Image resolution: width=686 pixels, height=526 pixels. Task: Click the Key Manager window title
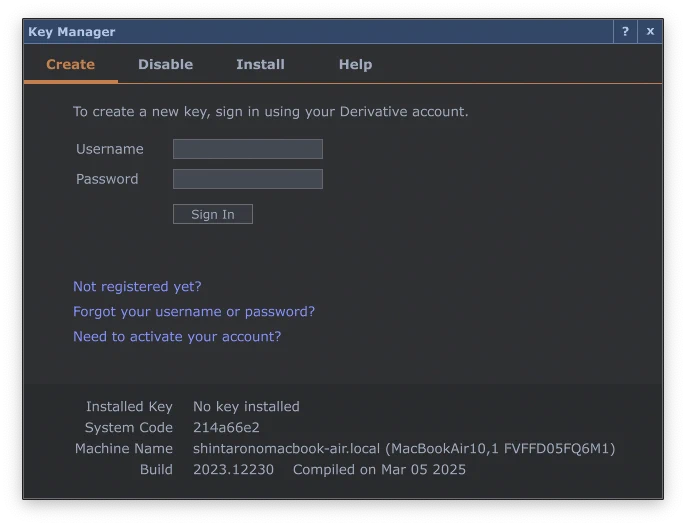pos(72,32)
